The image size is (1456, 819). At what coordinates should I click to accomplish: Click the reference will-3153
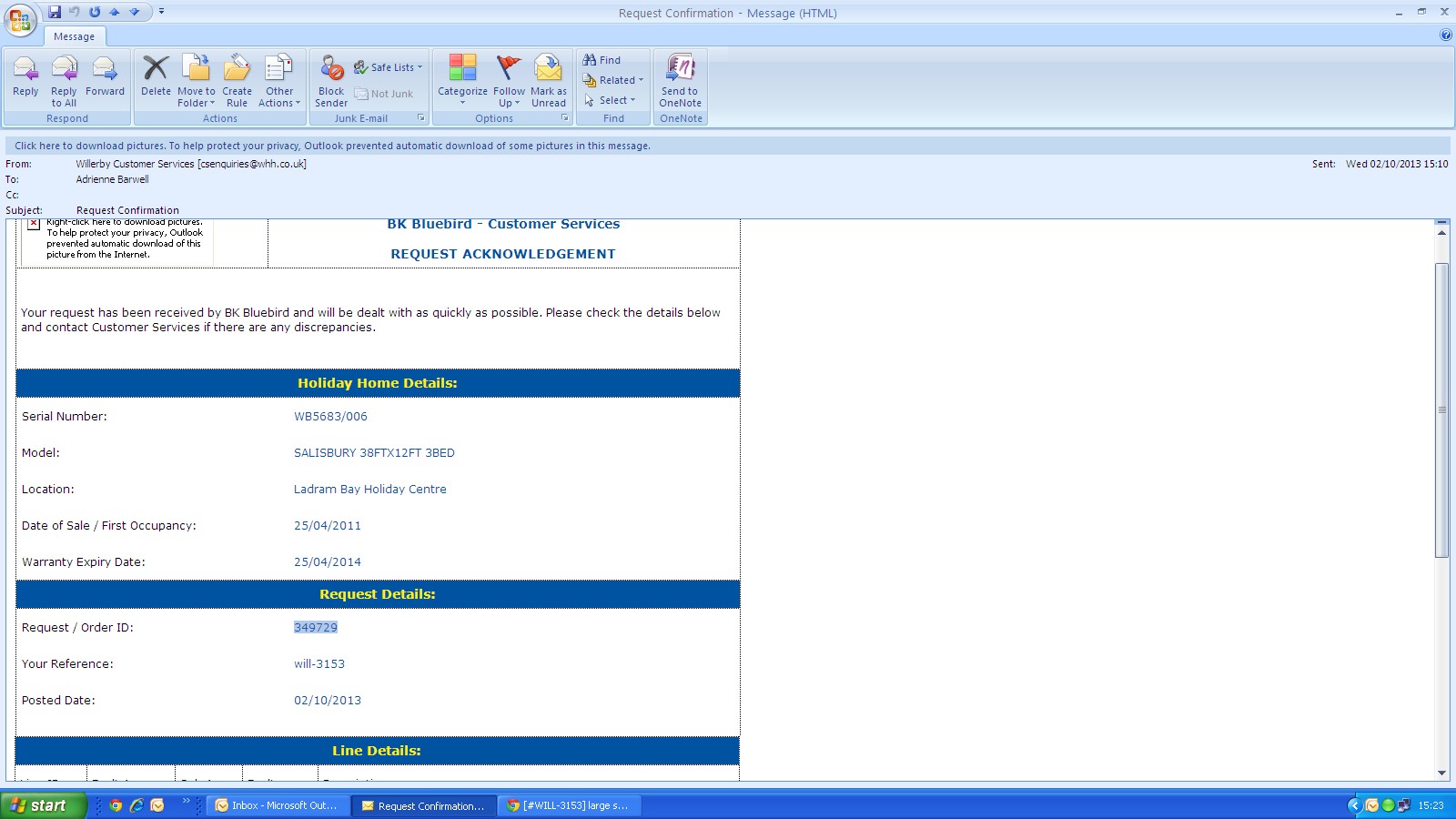(319, 664)
